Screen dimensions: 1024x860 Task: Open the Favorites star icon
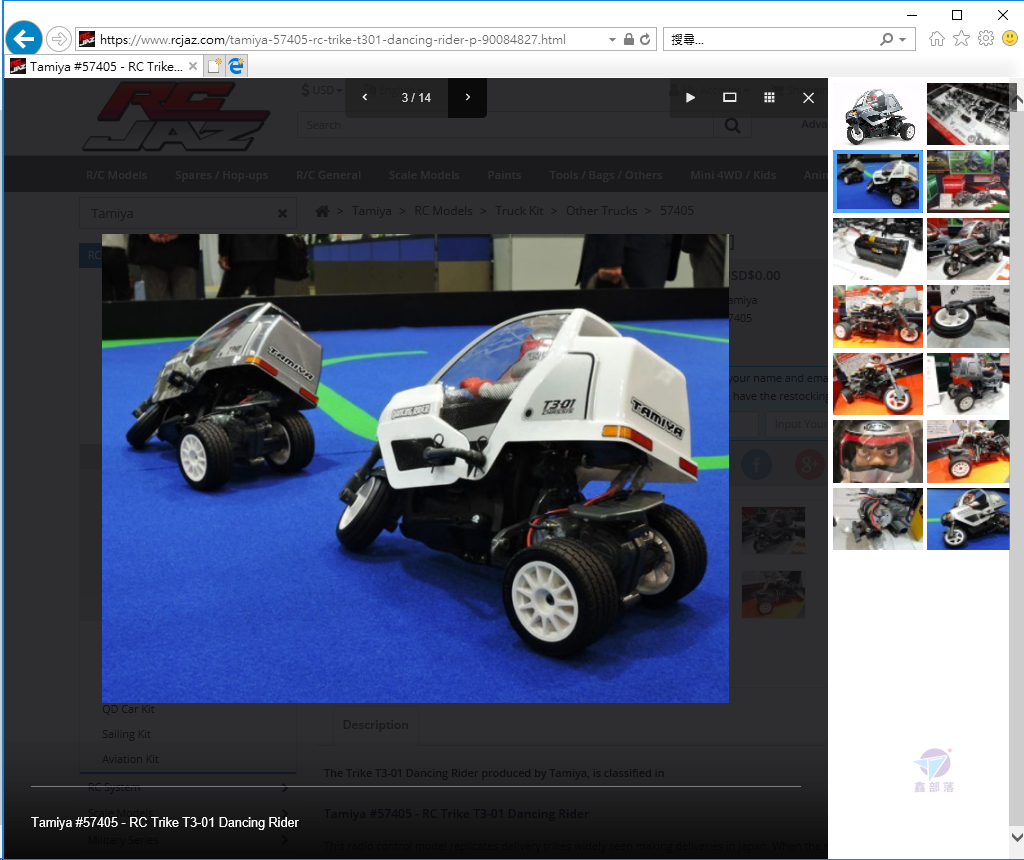point(961,39)
